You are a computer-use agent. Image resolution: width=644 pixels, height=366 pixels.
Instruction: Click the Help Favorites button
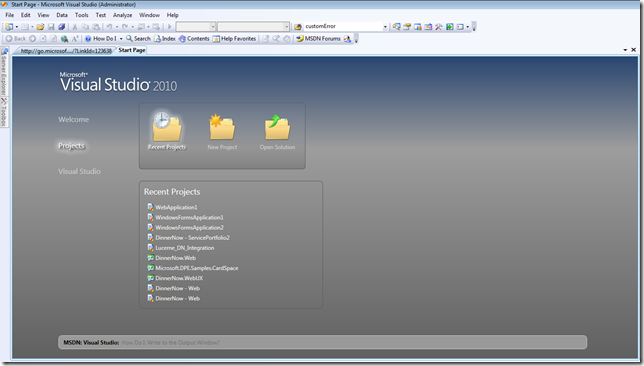tap(234, 39)
